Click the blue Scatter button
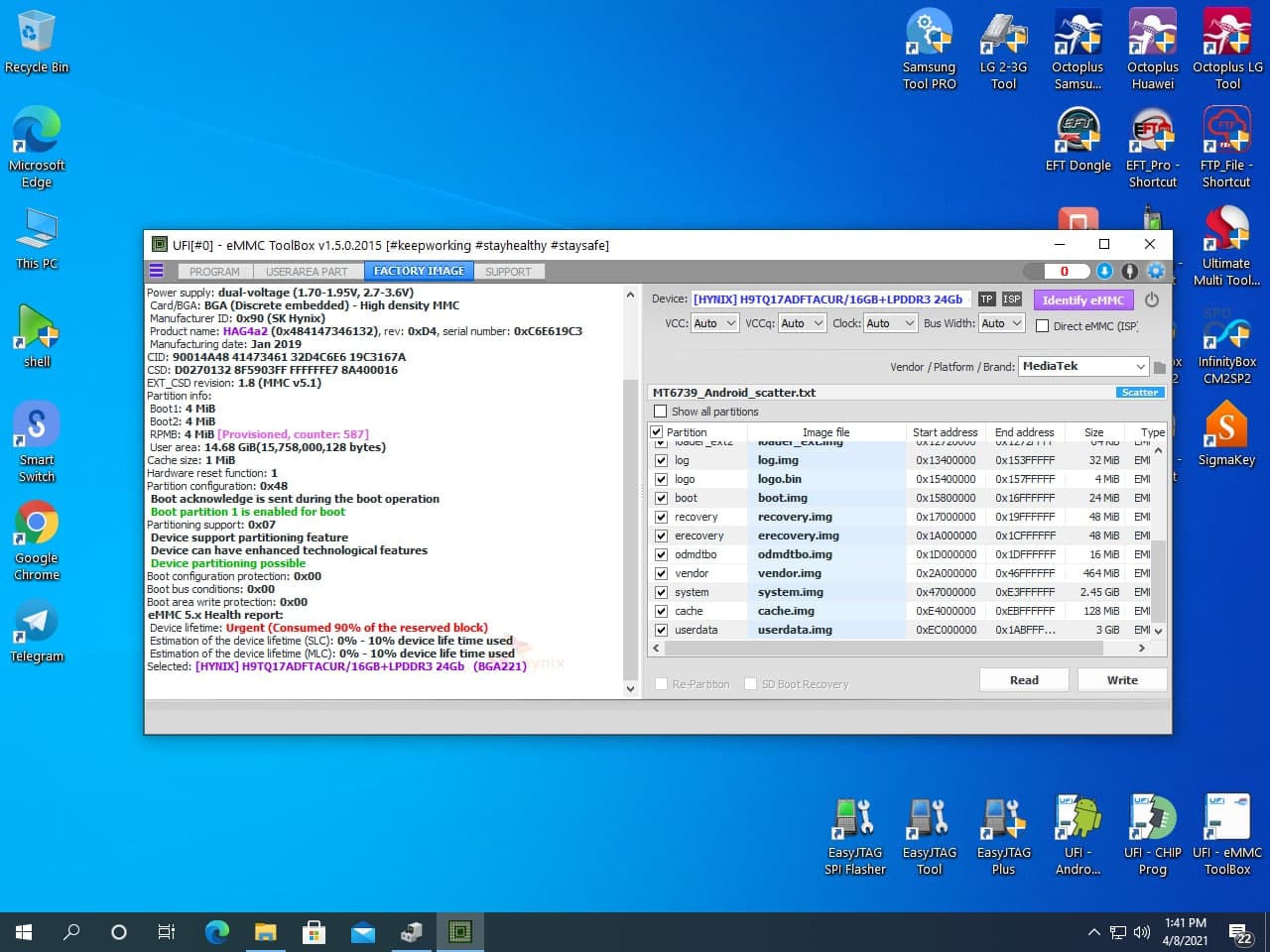The width and height of the screenshot is (1270, 952). [x=1139, y=393]
